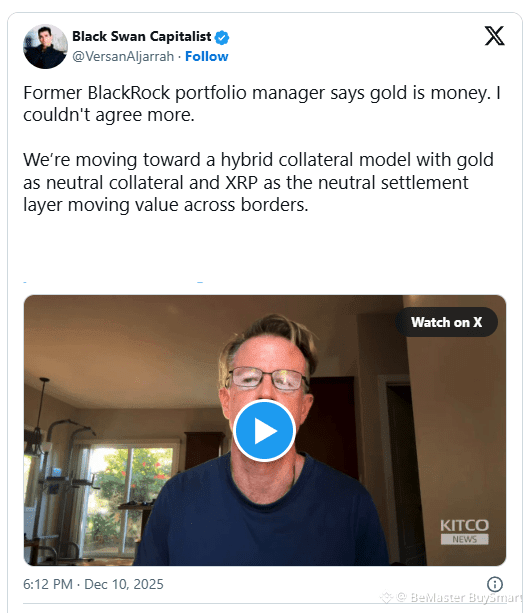Image resolution: width=530 pixels, height=613 pixels.
Task: Click the small icon before BeMaster watermark
Action: 386,597
